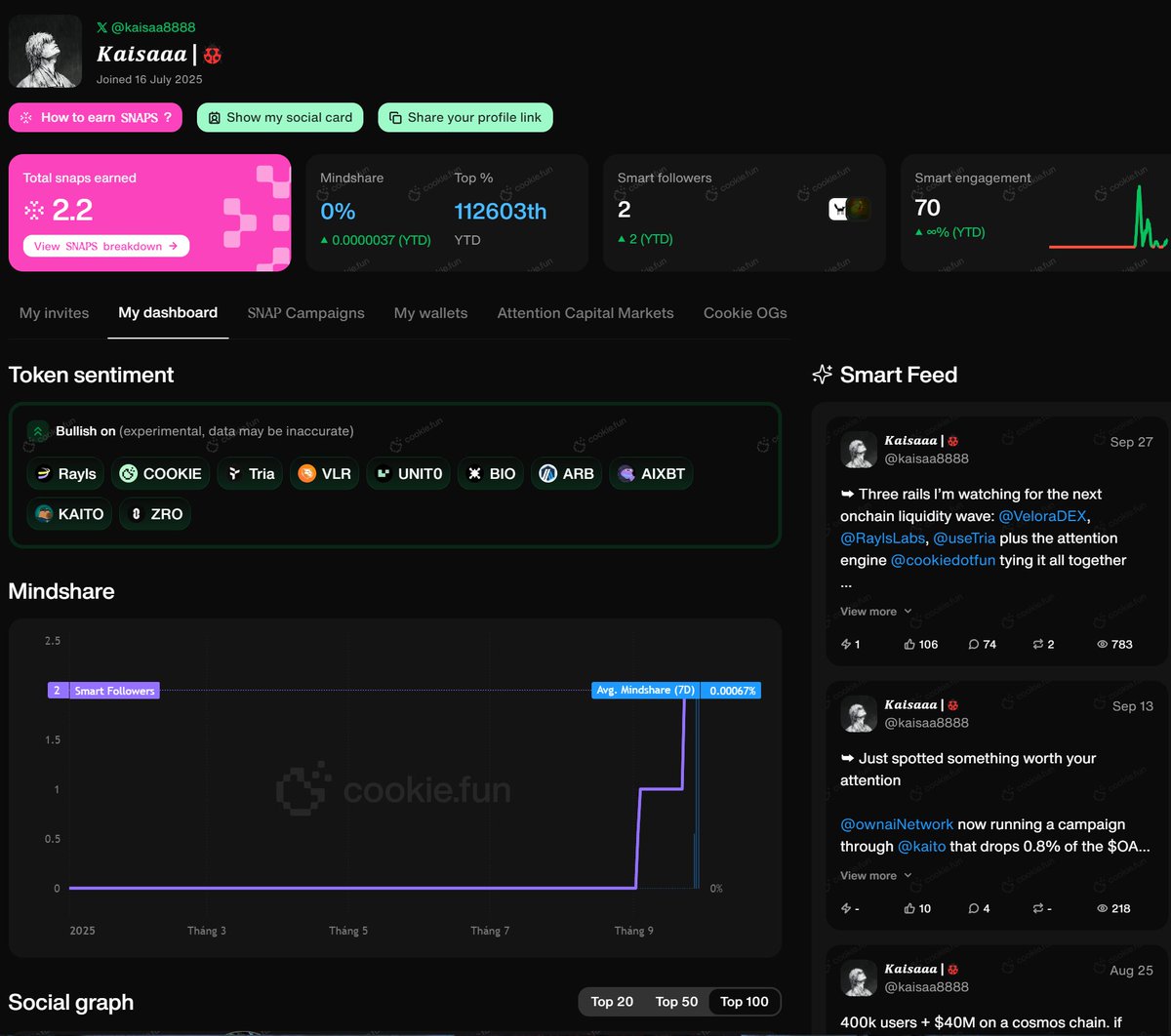1171x1036 pixels.
Task: Open the @kaito mention link
Action: tap(921, 846)
